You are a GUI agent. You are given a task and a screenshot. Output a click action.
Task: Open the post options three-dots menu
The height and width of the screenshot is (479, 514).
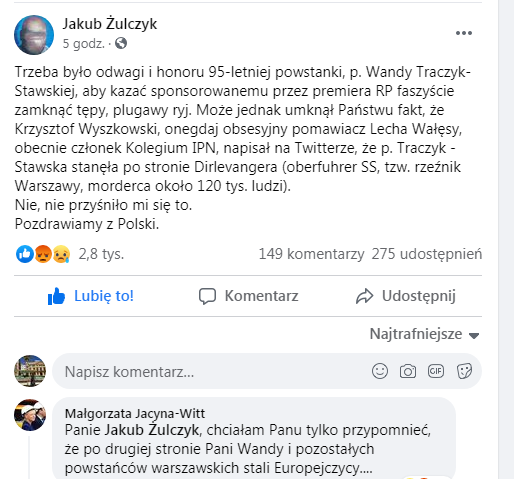point(464,33)
